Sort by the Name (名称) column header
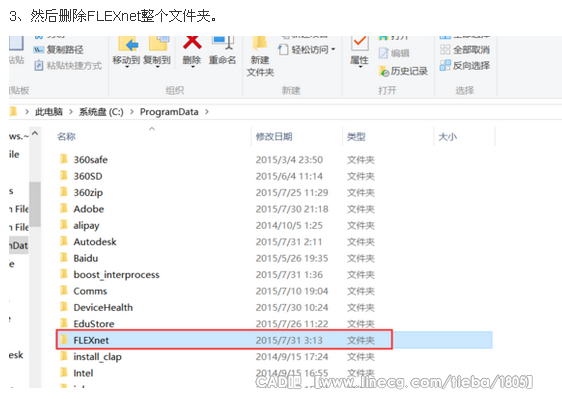Image resolution: width=562 pixels, height=399 pixels. (66, 137)
